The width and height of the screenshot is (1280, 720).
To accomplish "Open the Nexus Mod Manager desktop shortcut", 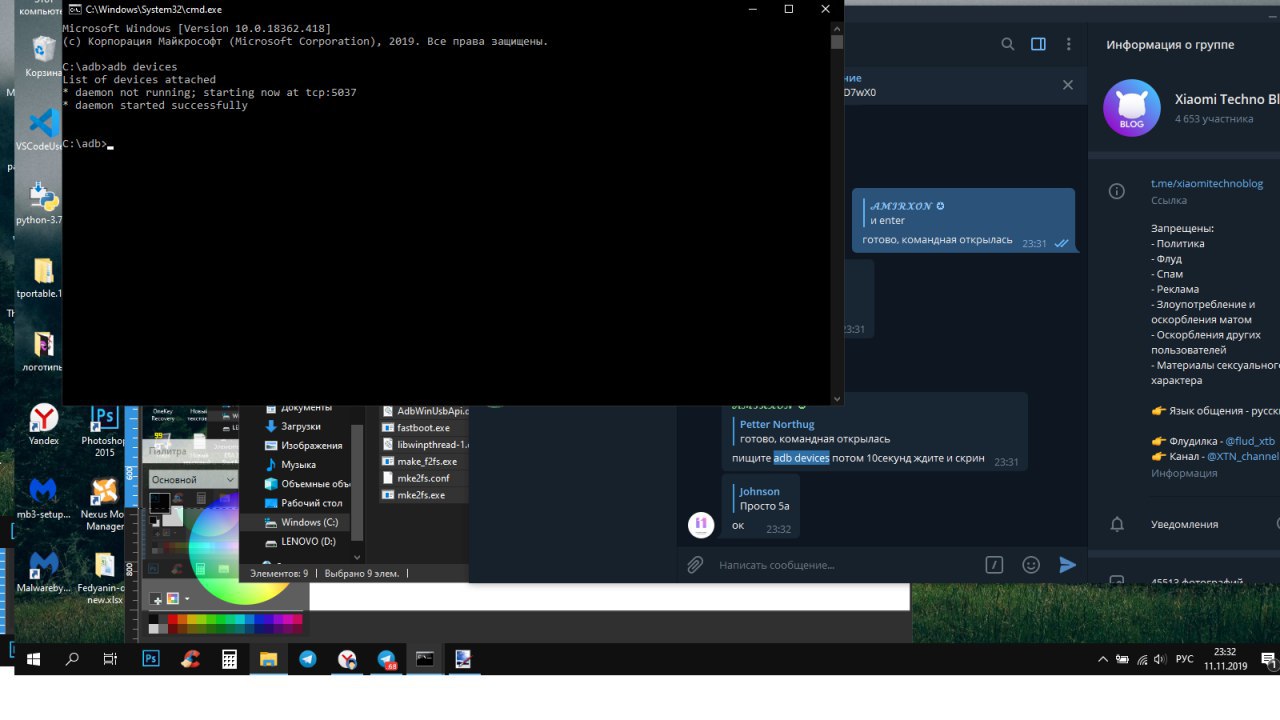I will tap(103, 505).
